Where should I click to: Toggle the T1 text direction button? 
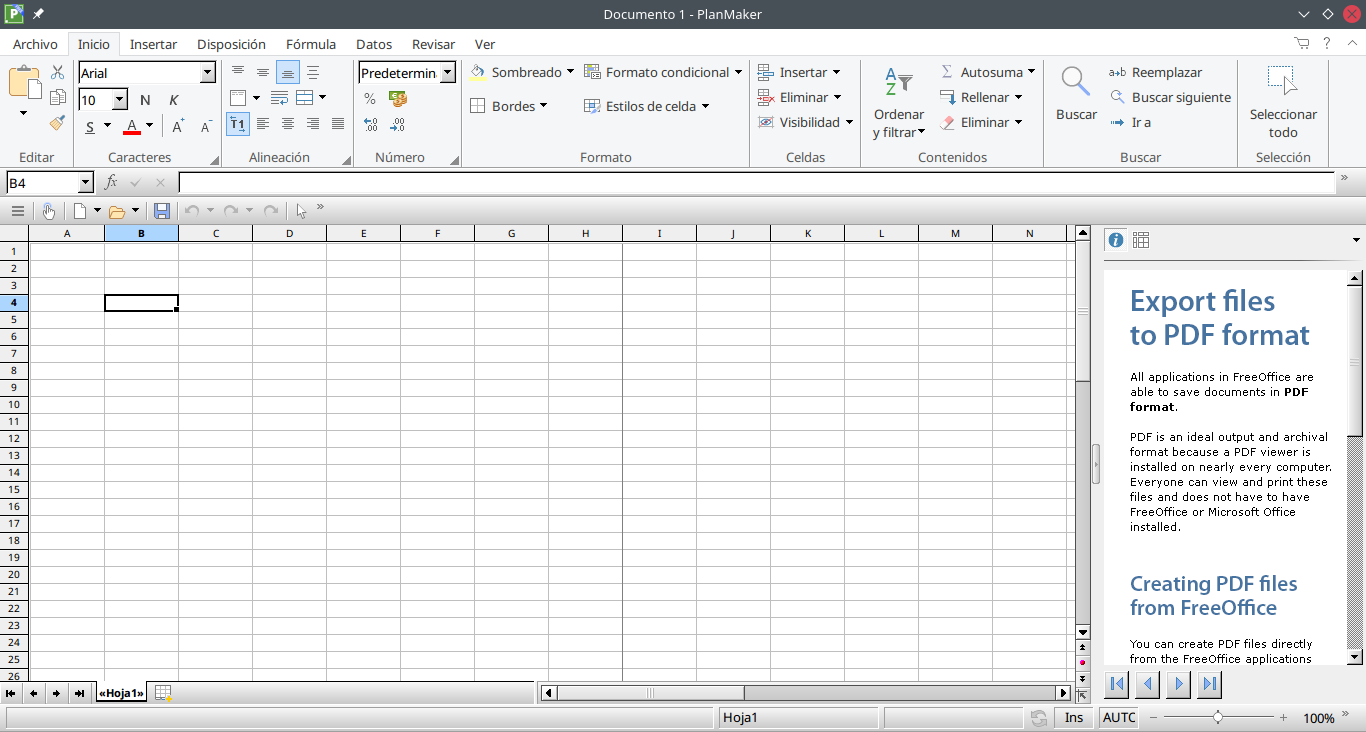[238, 124]
